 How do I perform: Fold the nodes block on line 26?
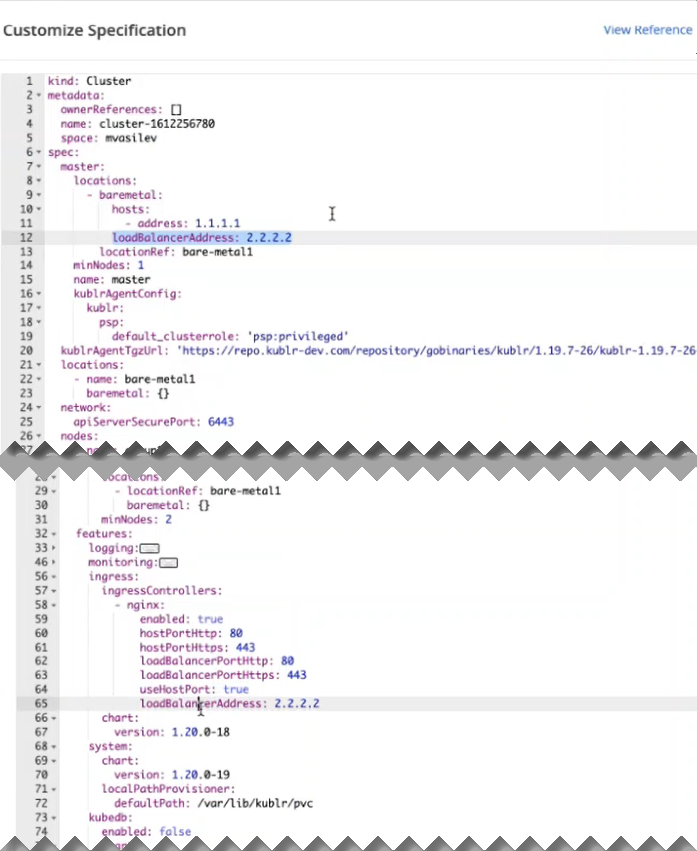[39, 436]
